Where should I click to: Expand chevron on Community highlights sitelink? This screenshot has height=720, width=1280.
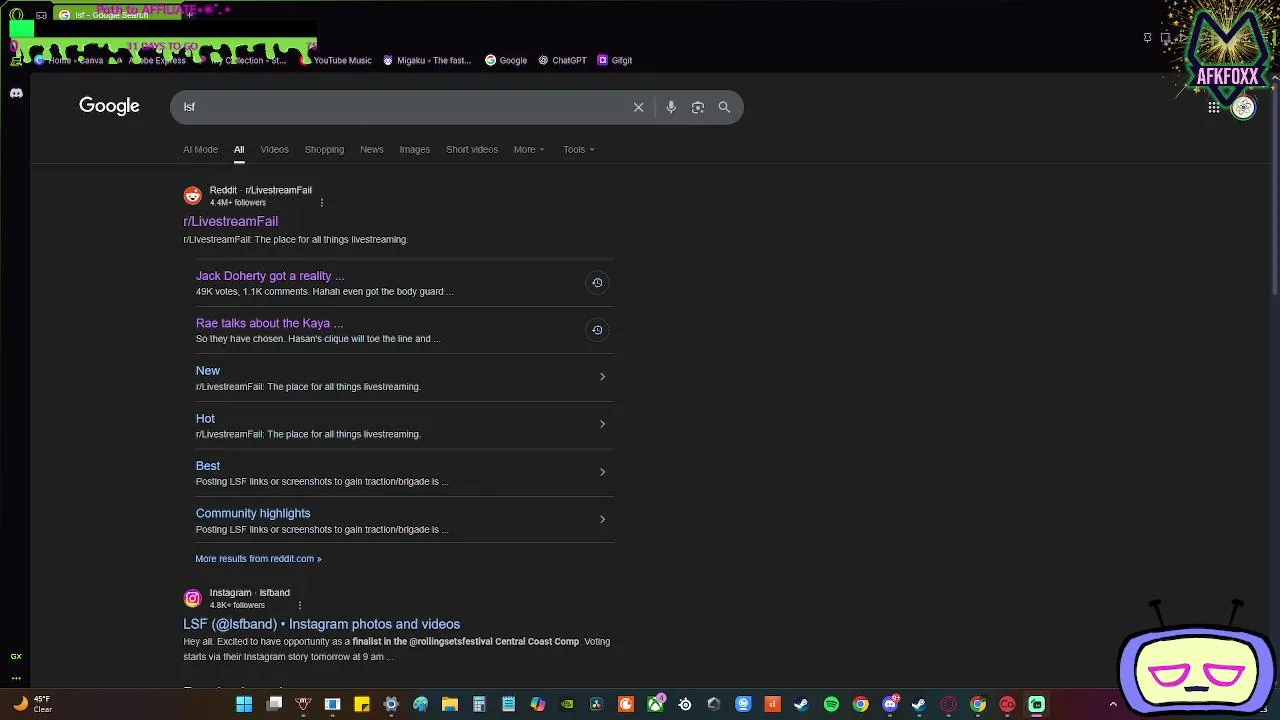(x=602, y=519)
